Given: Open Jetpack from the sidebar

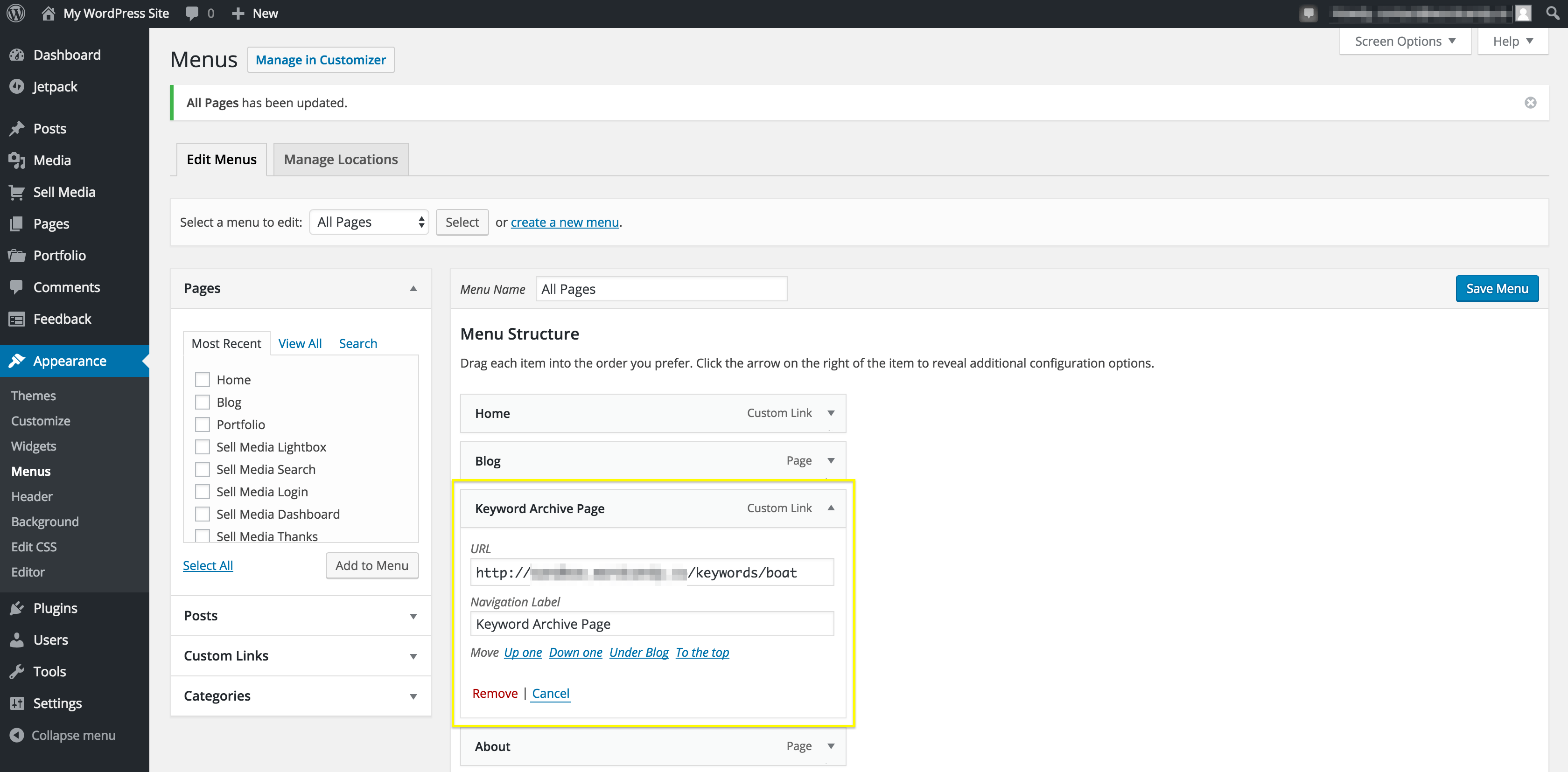Looking at the screenshot, I should click(x=55, y=87).
